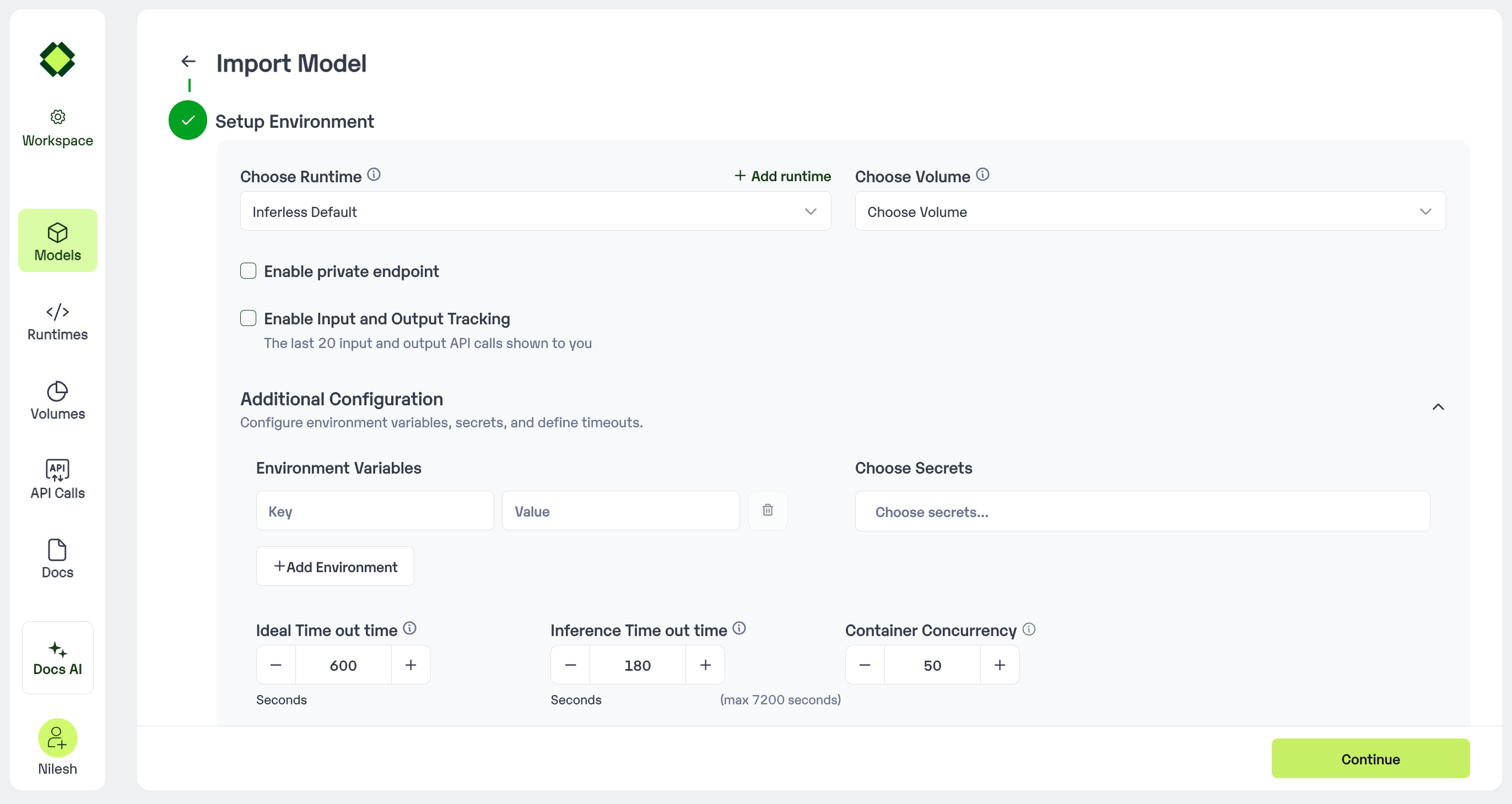1512x804 pixels.
Task: Click the Choose Runtime info icon
Action: pyautogui.click(x=374, y=175)
